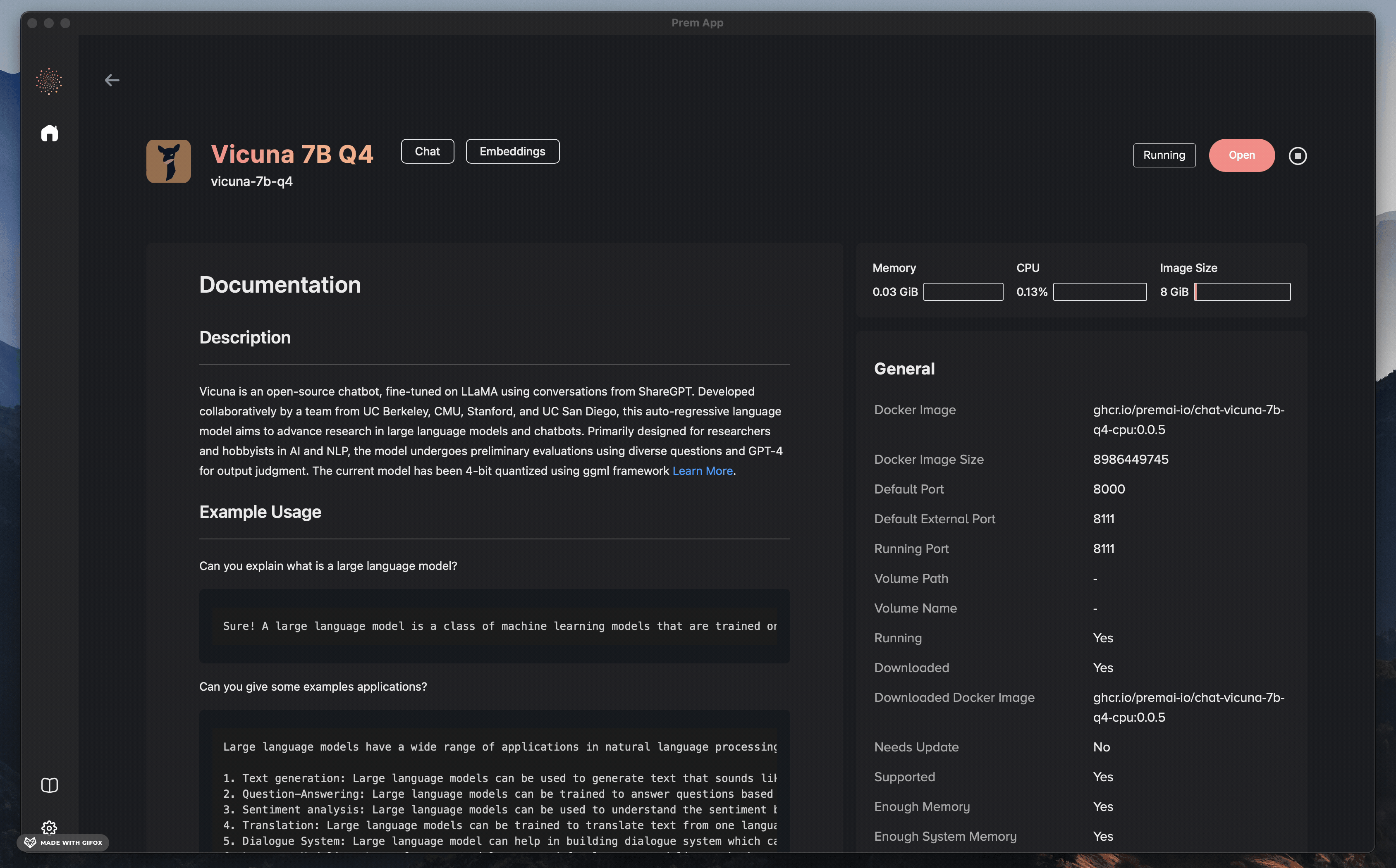Follow the Learn More link

click(x=702, y=471)
